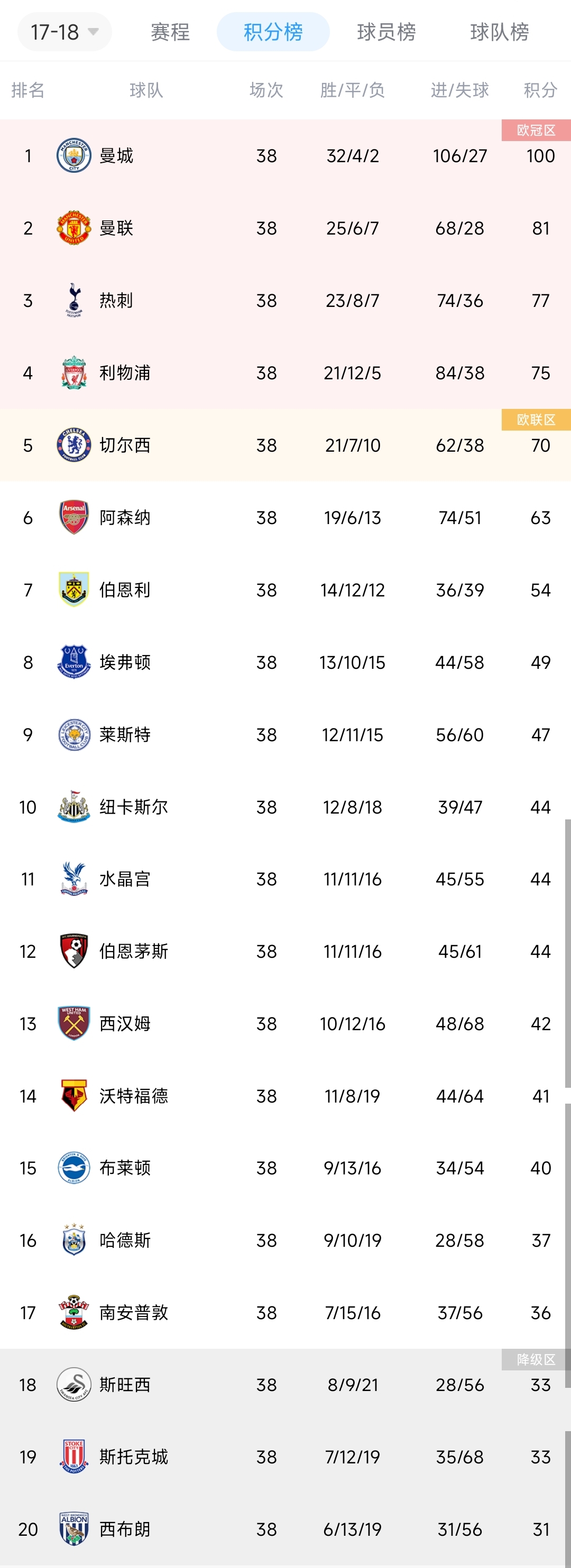Tap the Liverpool crest icon
Screen dimensions: 571x1568
pyautogui.click(x=73, y=372)
